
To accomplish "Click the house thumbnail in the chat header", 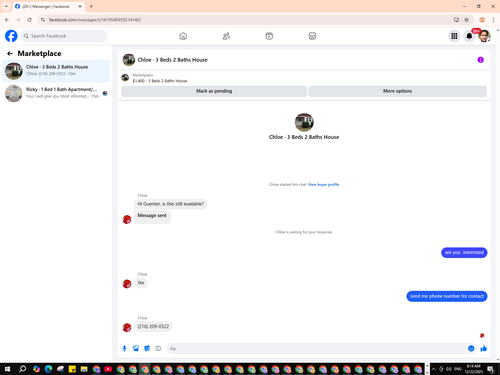I will [129, 60].
